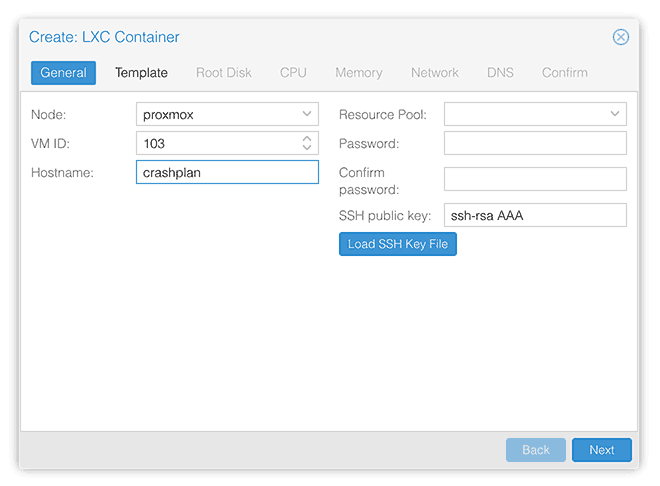Screen dimensions: 660x486
Task: Open the Node dropdown showing proxmox
Action: 227,114
